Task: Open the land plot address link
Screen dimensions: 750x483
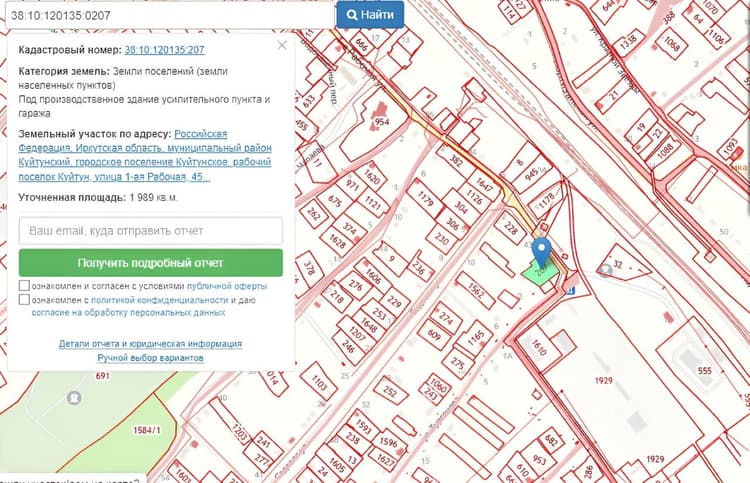Action: click(145, 155)
